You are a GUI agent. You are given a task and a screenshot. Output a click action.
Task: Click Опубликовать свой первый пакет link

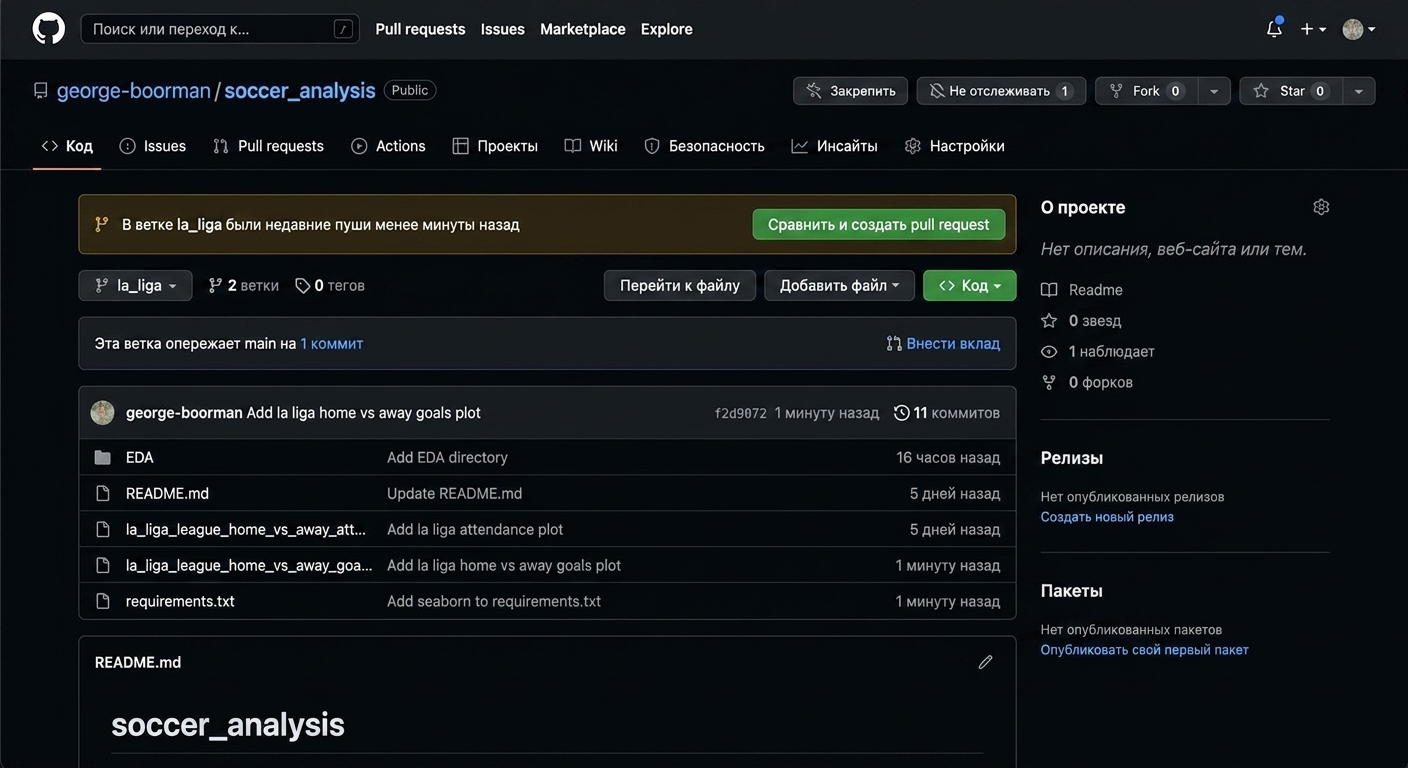coord(1145,650)
